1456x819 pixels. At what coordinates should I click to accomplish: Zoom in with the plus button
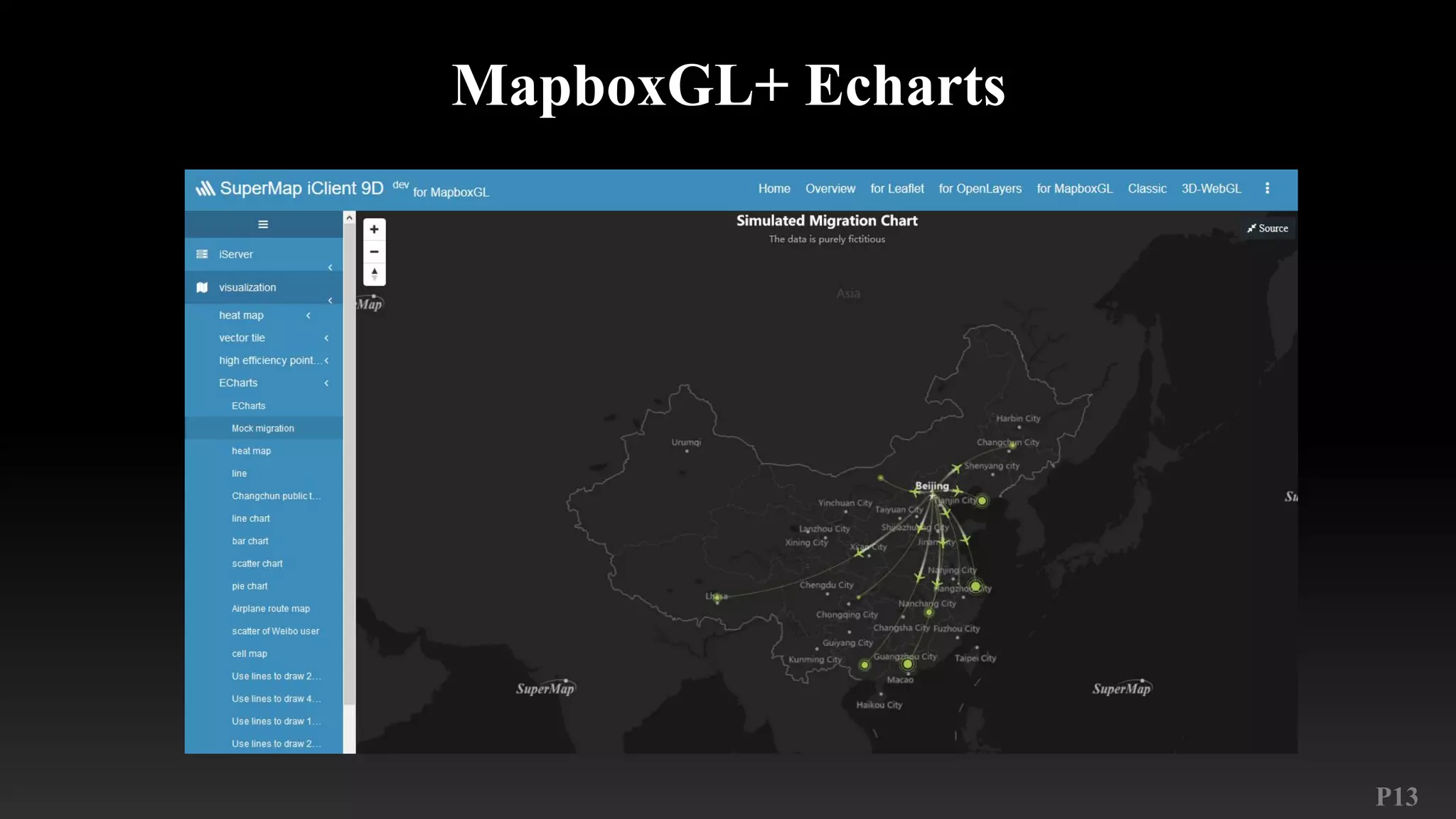[x=374, y=230]
